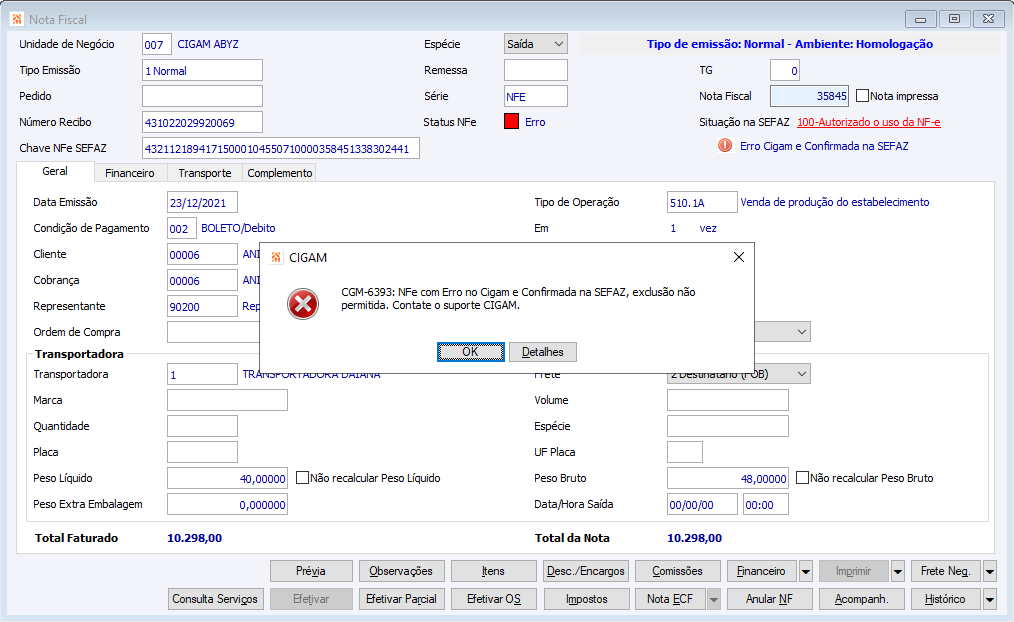1014x622 pixels.
Task: Click the Nota ECF button
Action: (x=671, y=599)
